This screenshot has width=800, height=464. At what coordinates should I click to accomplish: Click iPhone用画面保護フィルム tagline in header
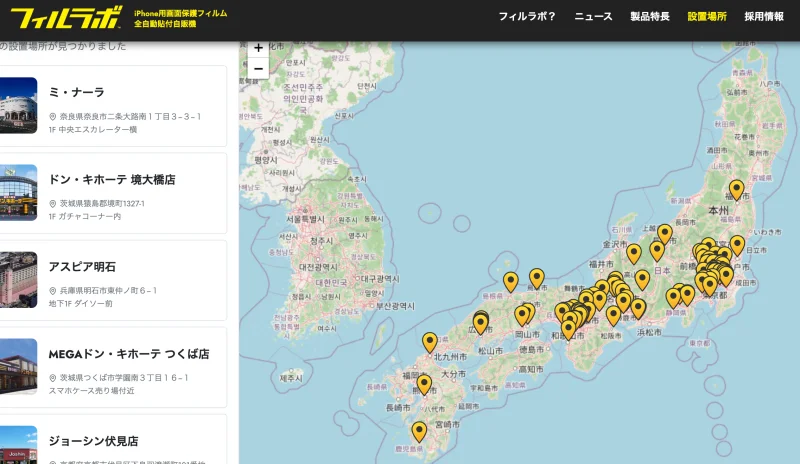[x=181, y=13]
